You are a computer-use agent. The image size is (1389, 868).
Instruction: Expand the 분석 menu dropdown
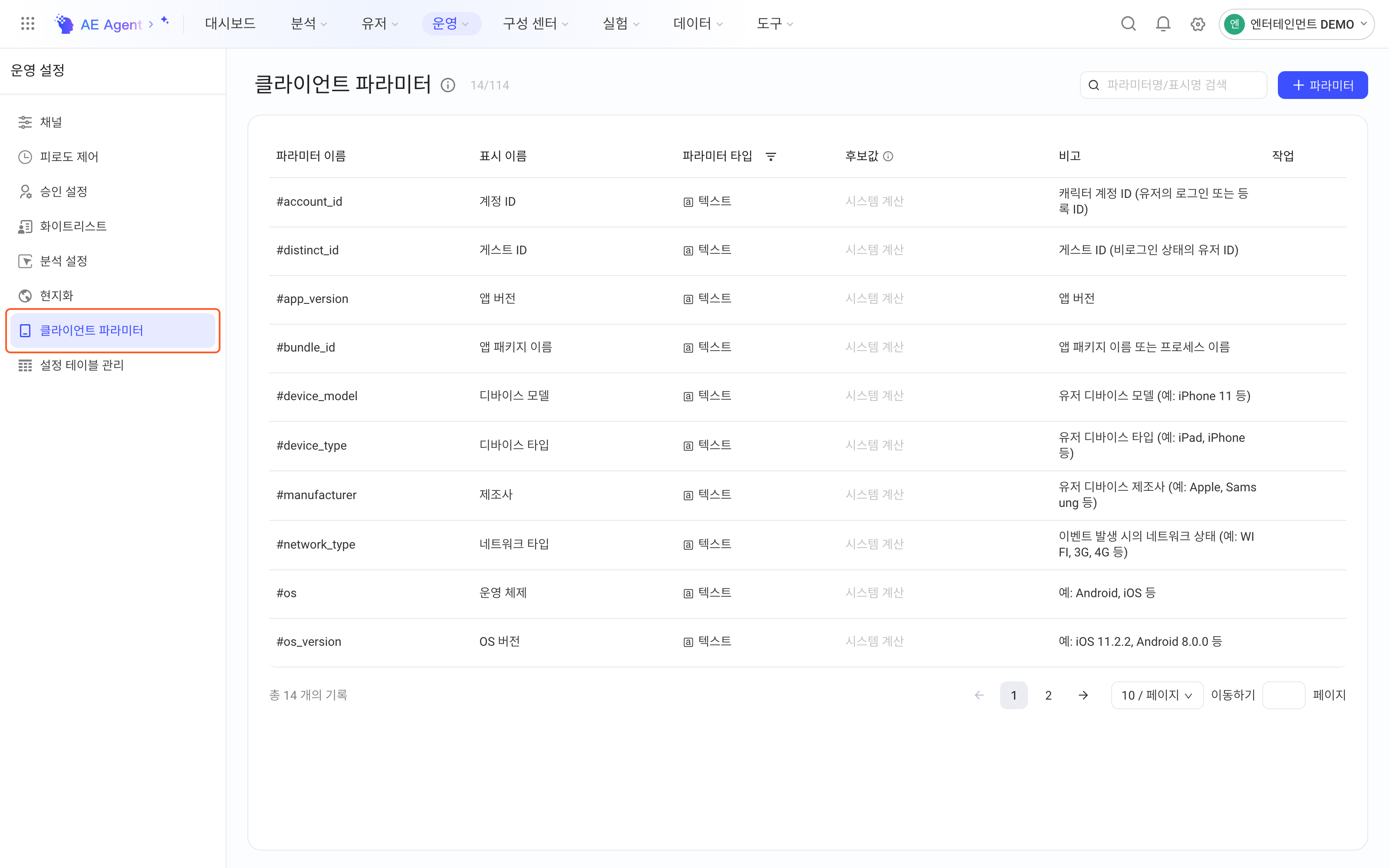point(309,23)
